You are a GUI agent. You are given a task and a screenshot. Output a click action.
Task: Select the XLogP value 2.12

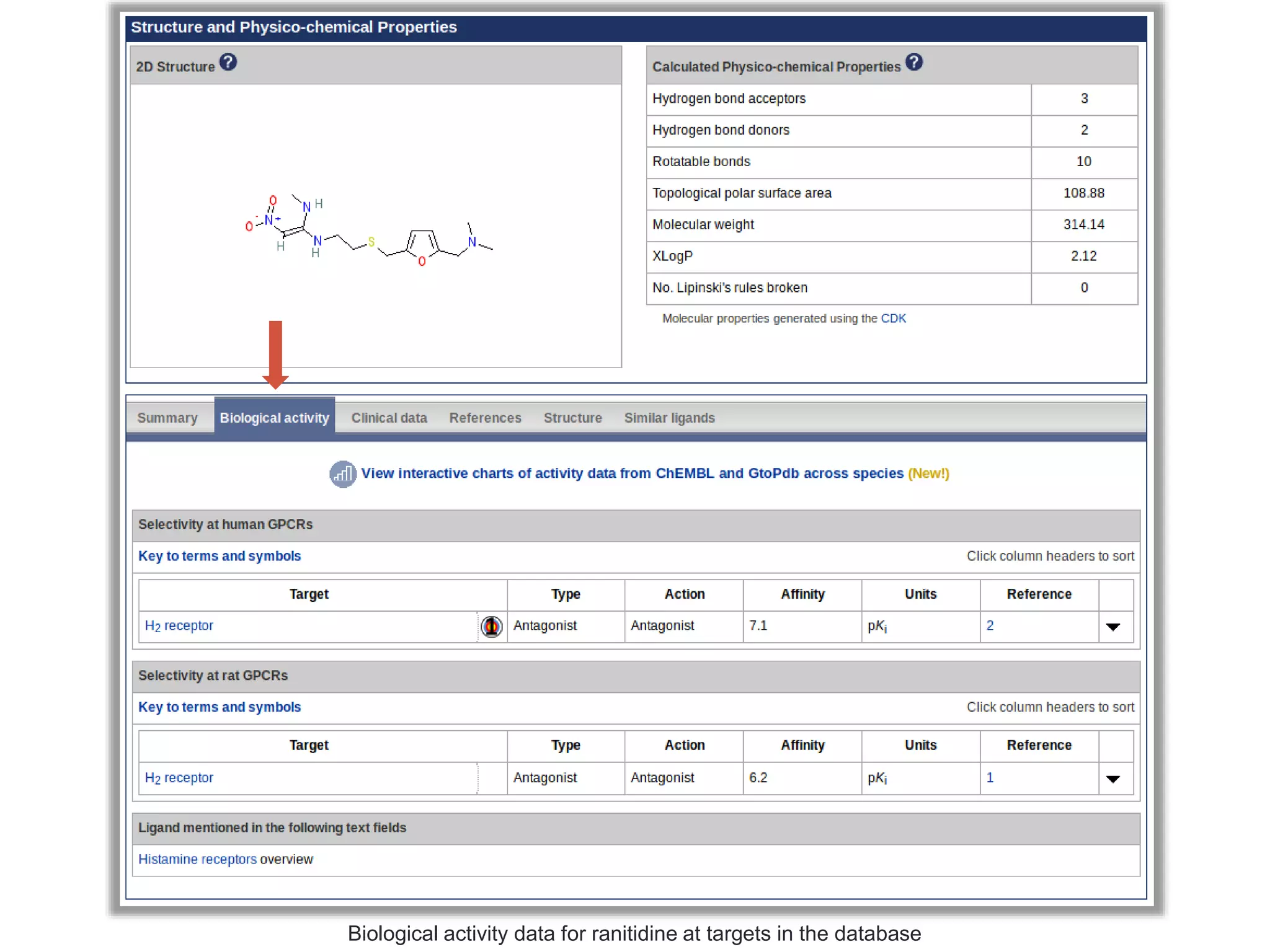(1084, 256)
